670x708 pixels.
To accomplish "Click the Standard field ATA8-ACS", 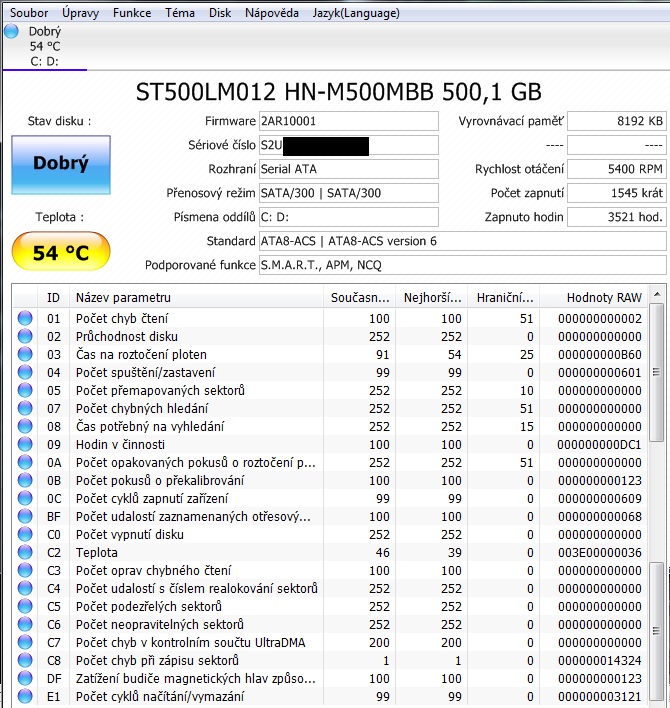I will [x=463, y=241].
